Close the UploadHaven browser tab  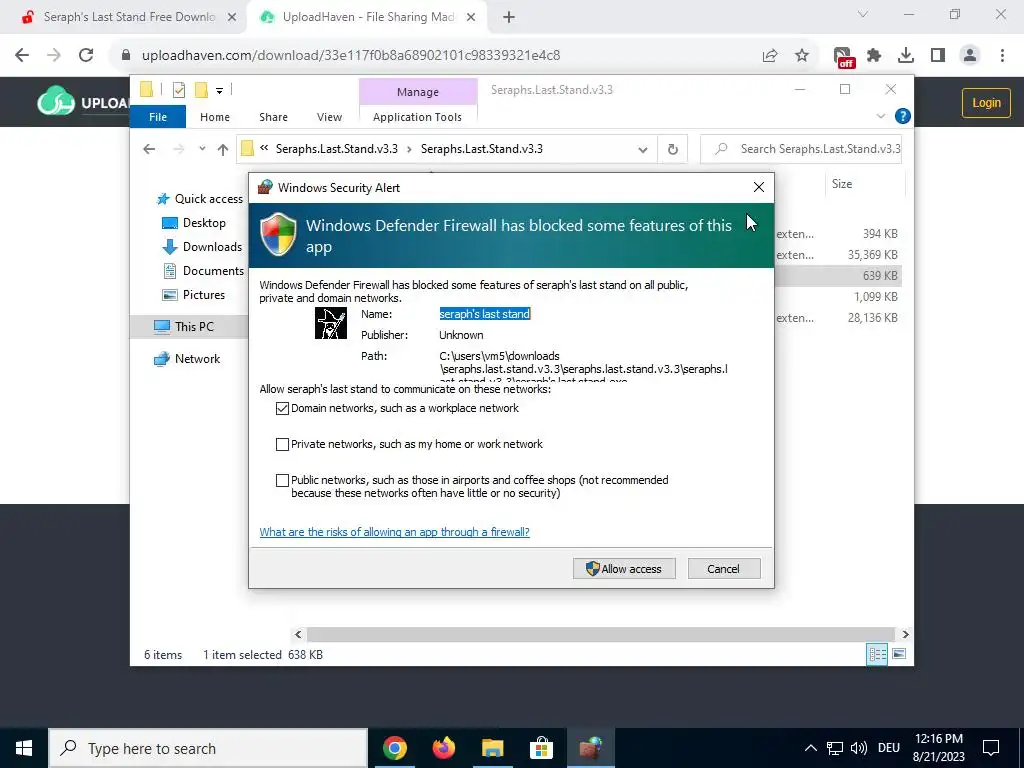point(471,18)
